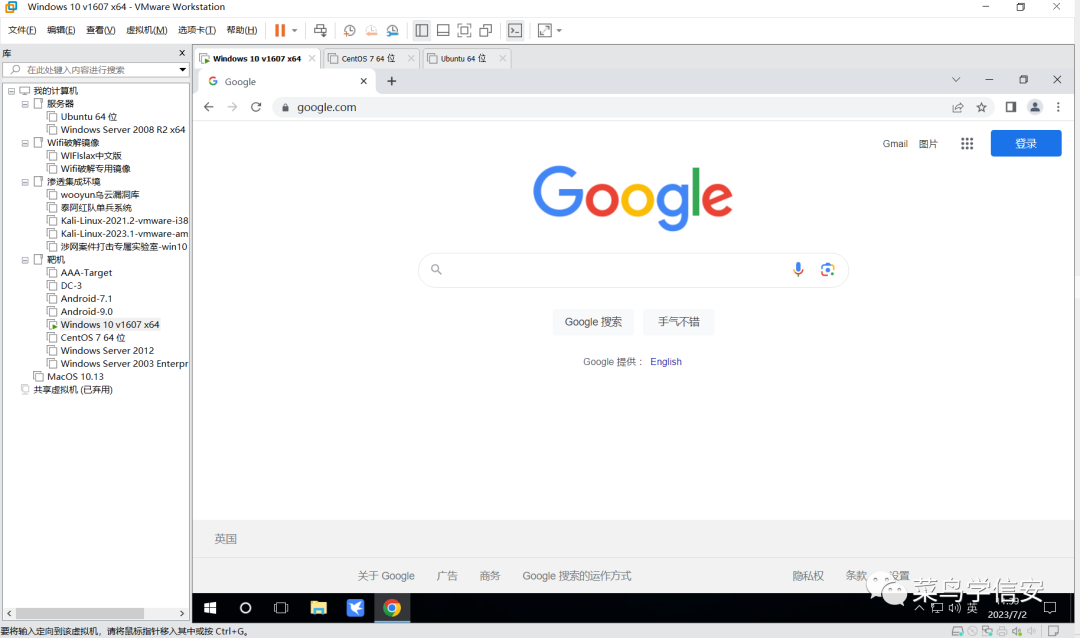
Task: Select Android-9.0 in the library
Action: [86, 311]
